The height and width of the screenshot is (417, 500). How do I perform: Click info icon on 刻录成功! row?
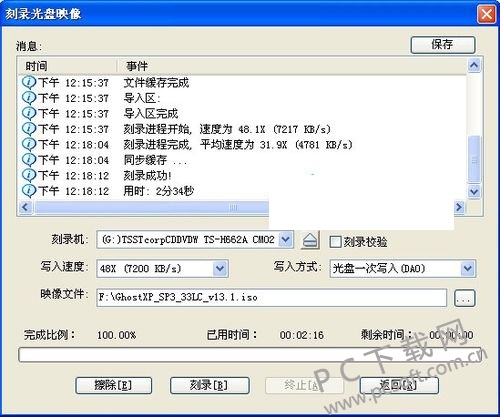point(29,175)
